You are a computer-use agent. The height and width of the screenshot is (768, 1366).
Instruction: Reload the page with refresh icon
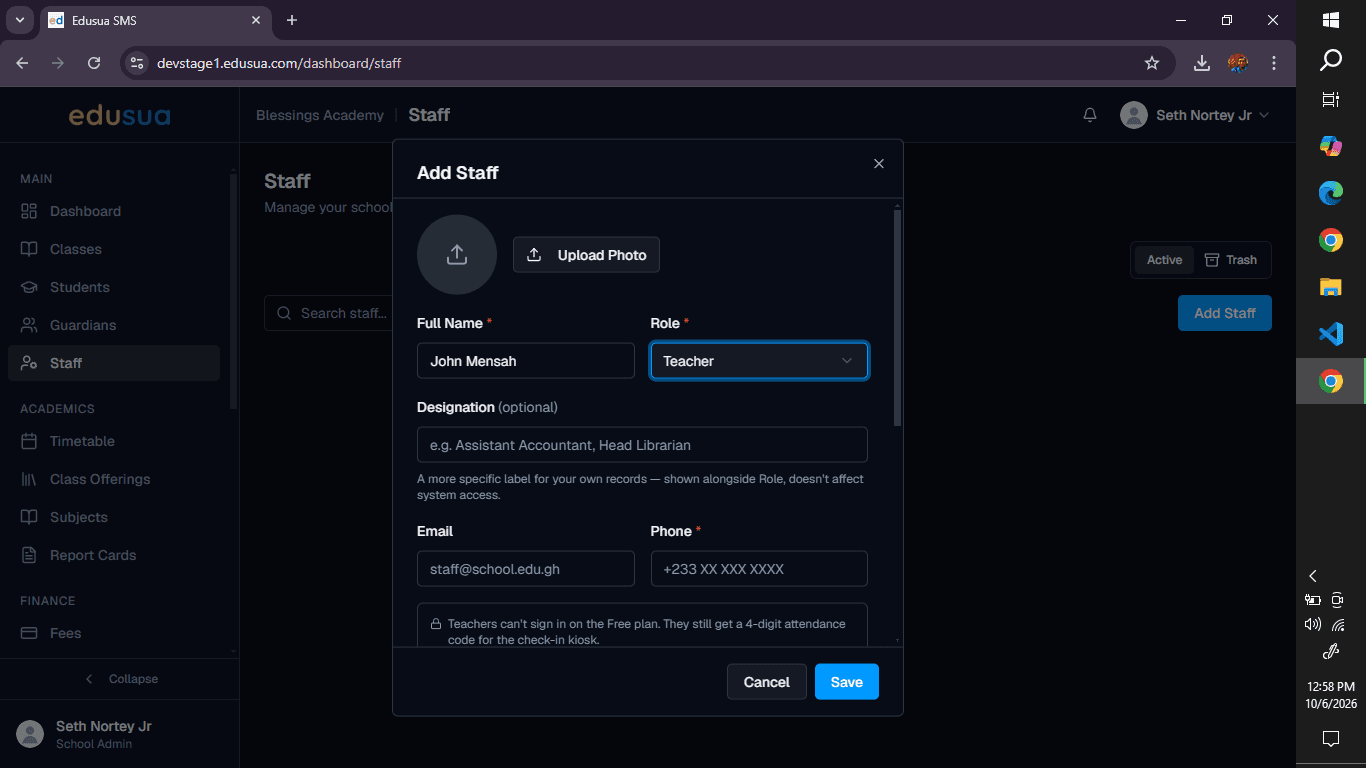coord(94,63)
